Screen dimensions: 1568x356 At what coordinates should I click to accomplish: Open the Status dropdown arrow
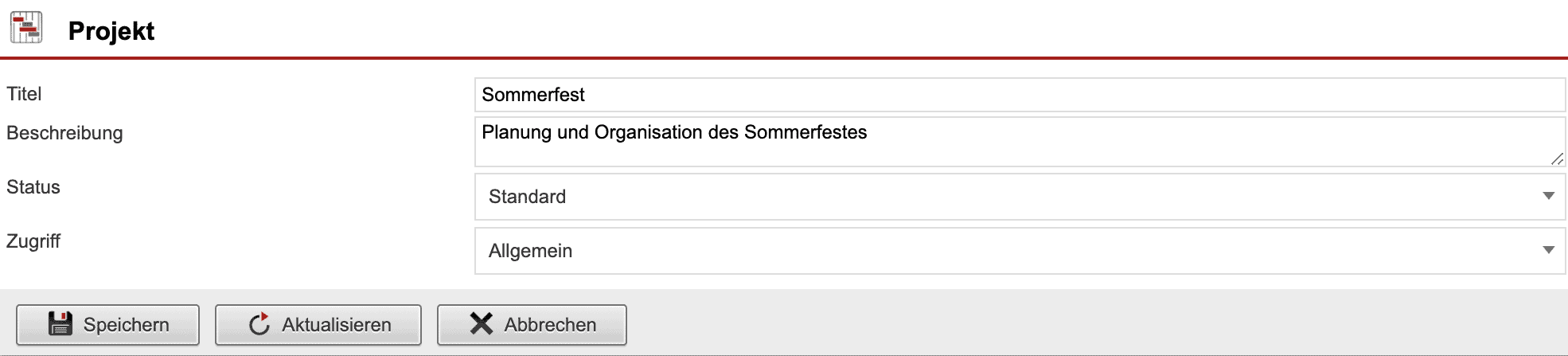1548,196
